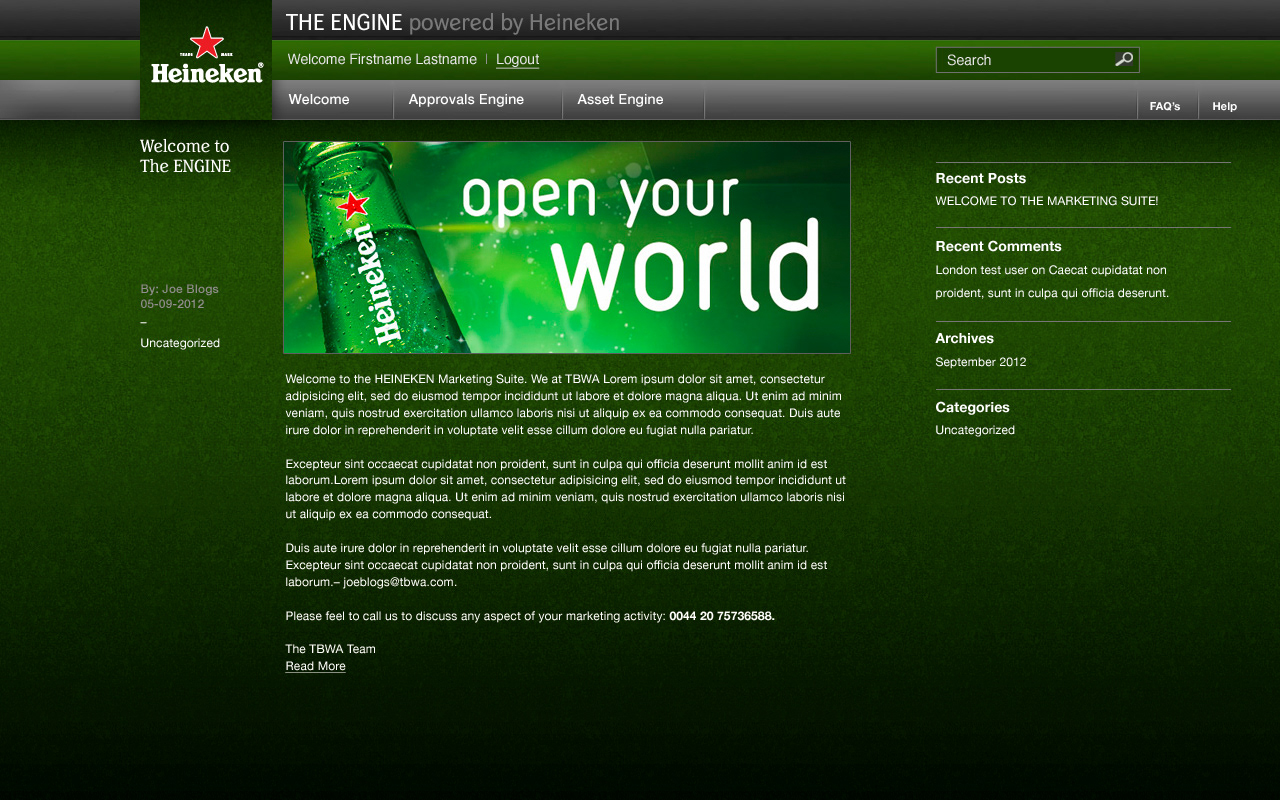Click 'The TBWA Team' signature text
The width and height of the screenshot is (1280, 800).
[x=330, y=649]
